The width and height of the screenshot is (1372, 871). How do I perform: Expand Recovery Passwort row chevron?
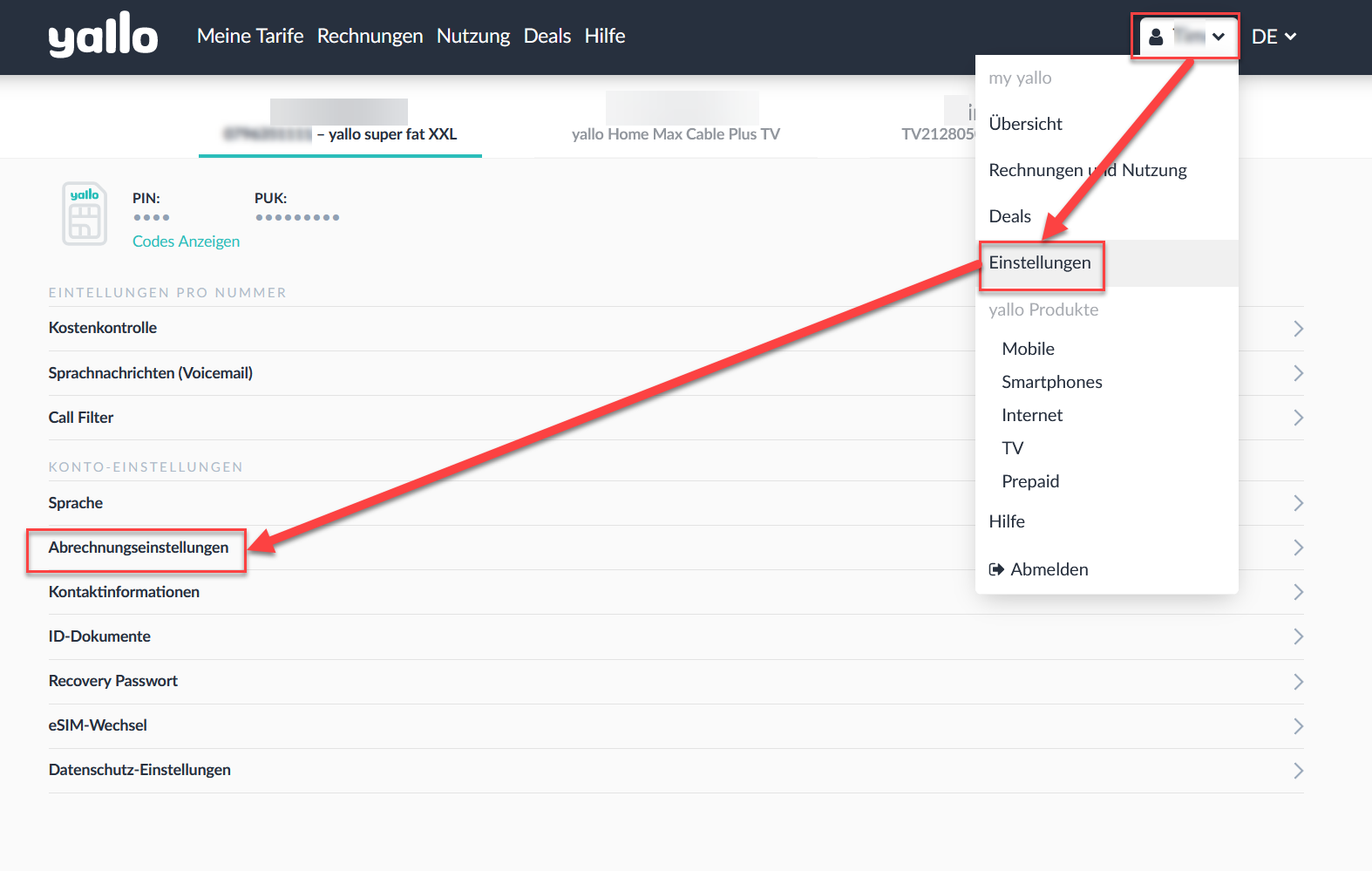point(1298,681)
